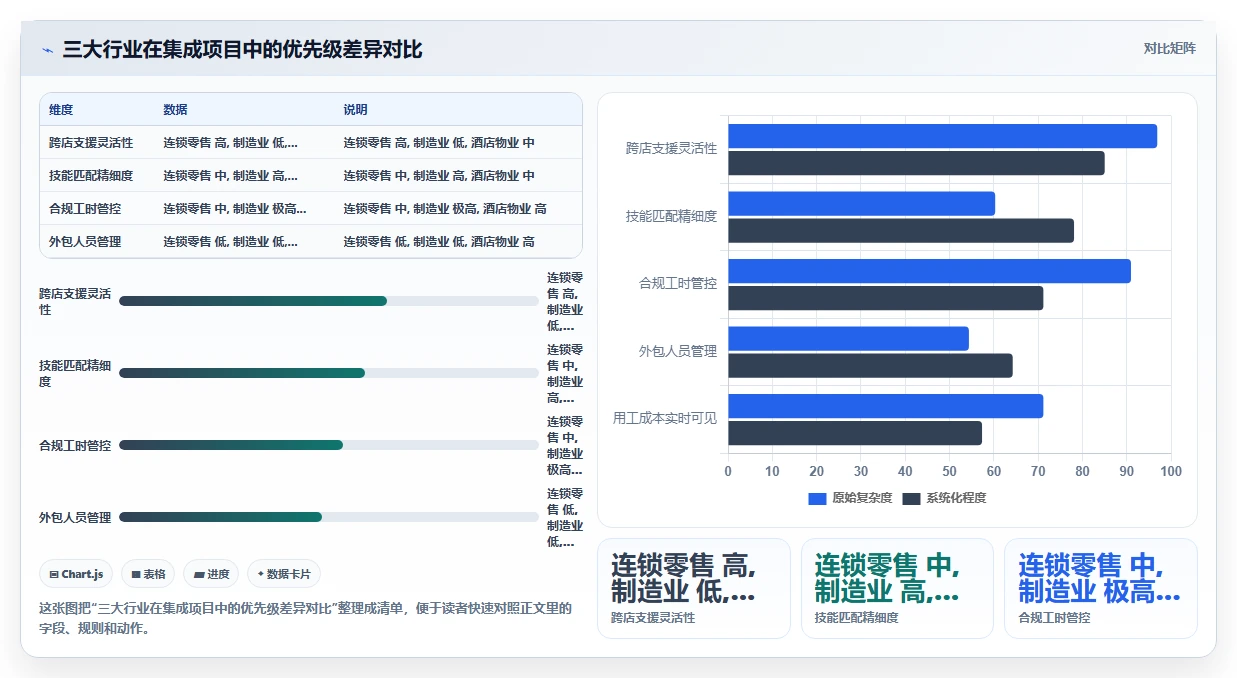Viewport: 1237px width, 678px height.
Task: Select the Chart.js chip
Action: 76,574
